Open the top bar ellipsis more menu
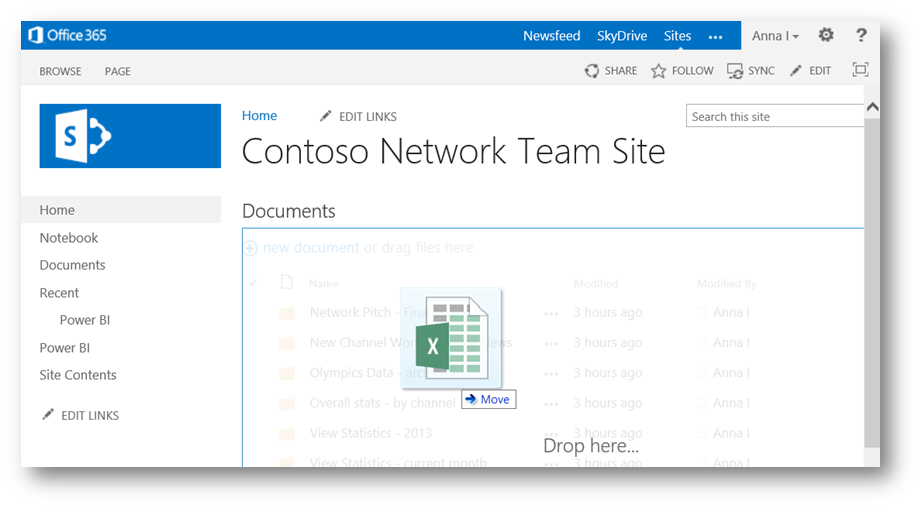The height and width of the screenshot is (509, 922). [715, 37]
